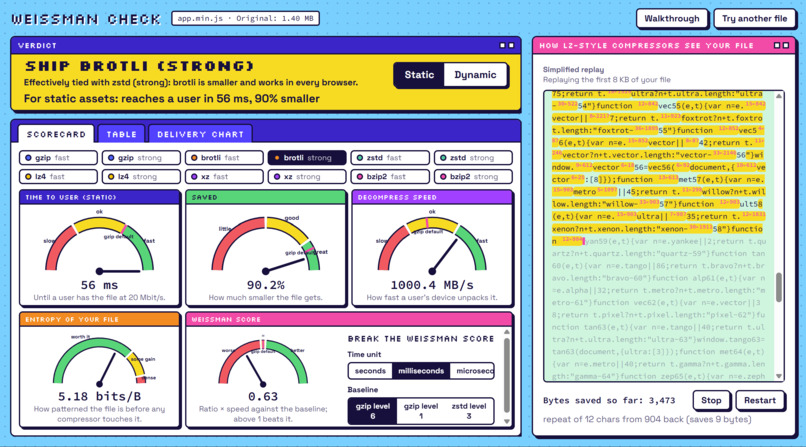Screen dimensions: 806x447
Task: Open the Delivery Chart tab
Action: (x=200, y=134)
